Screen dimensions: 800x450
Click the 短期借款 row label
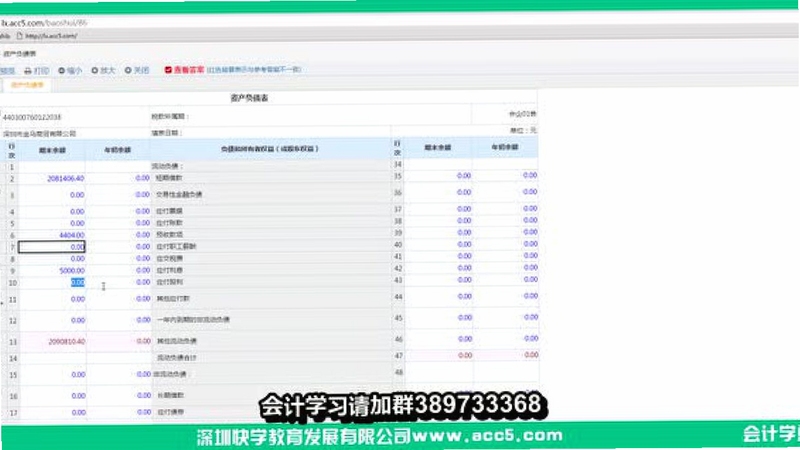(169, 178)
